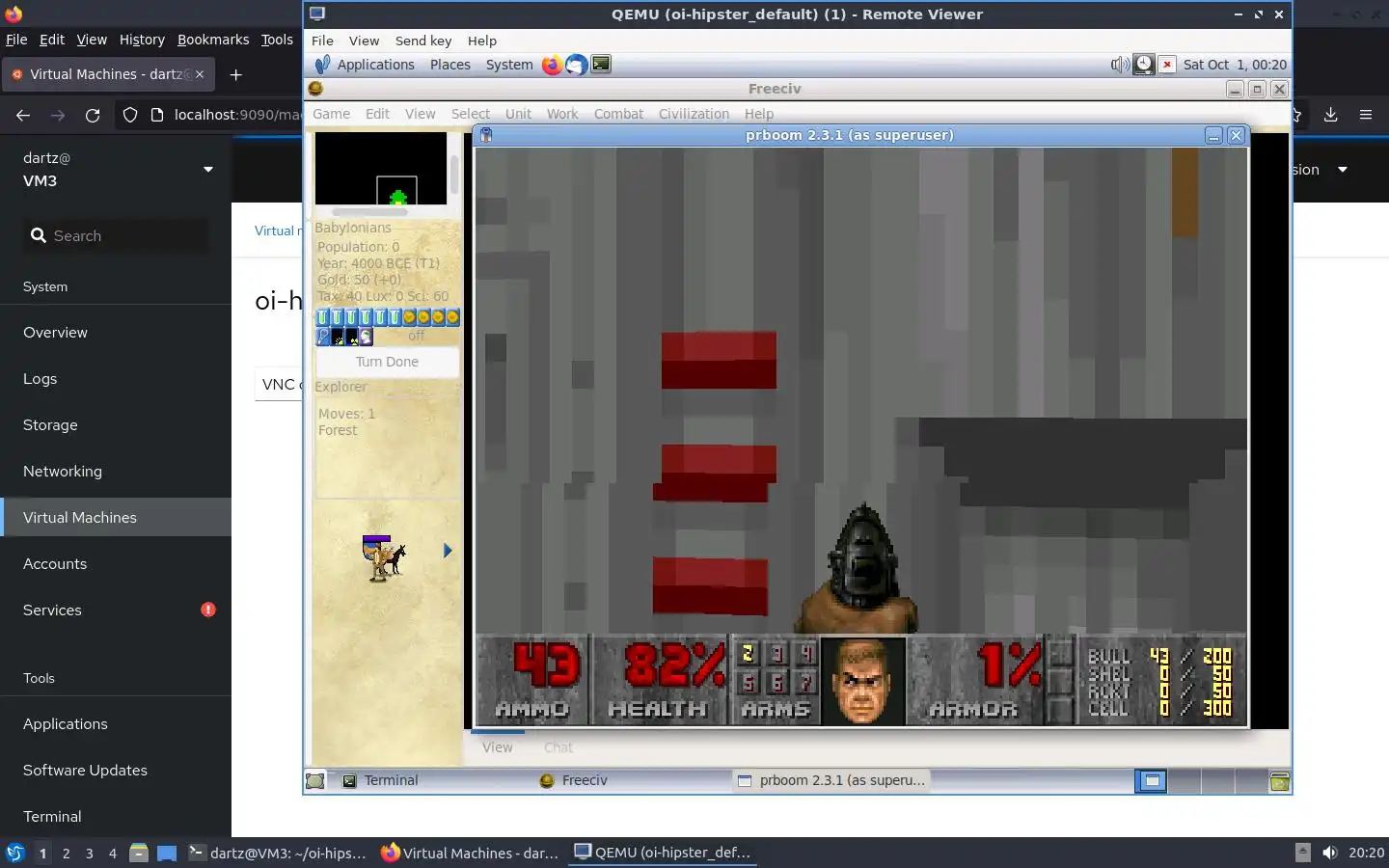The height and width of the screenshot is (868, 1389).
Task: Click host taskbar volume speaker icon
Action: (x=1330, y=853)
